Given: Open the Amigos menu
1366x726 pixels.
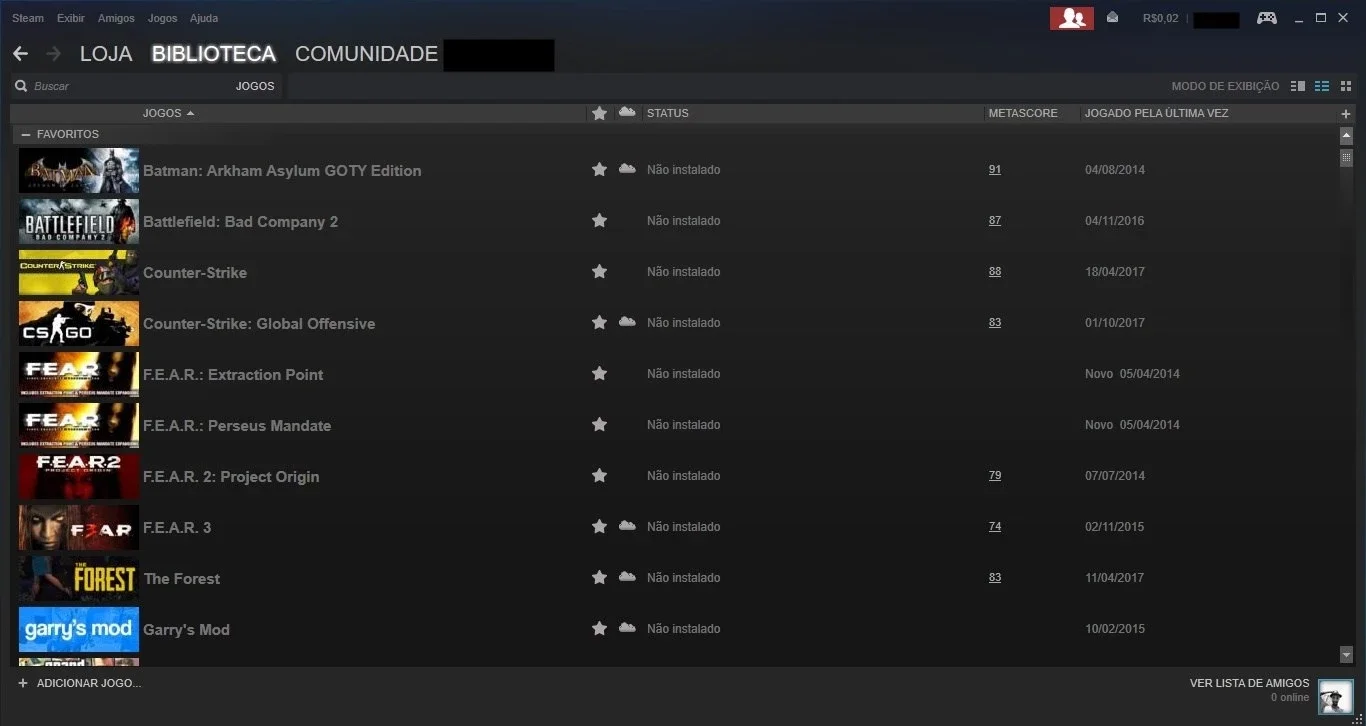Looking at the screenshot, I should 116,18.
